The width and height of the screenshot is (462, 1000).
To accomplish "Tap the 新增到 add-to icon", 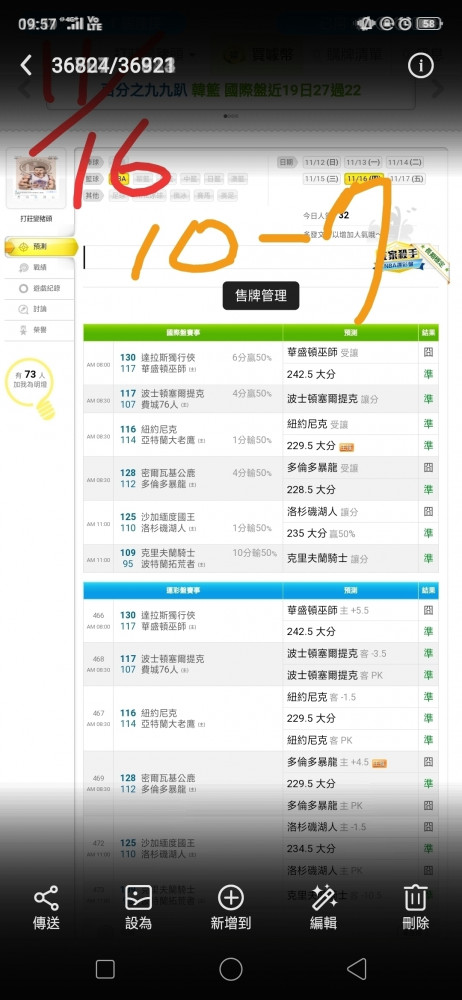I will coord(230,908).
